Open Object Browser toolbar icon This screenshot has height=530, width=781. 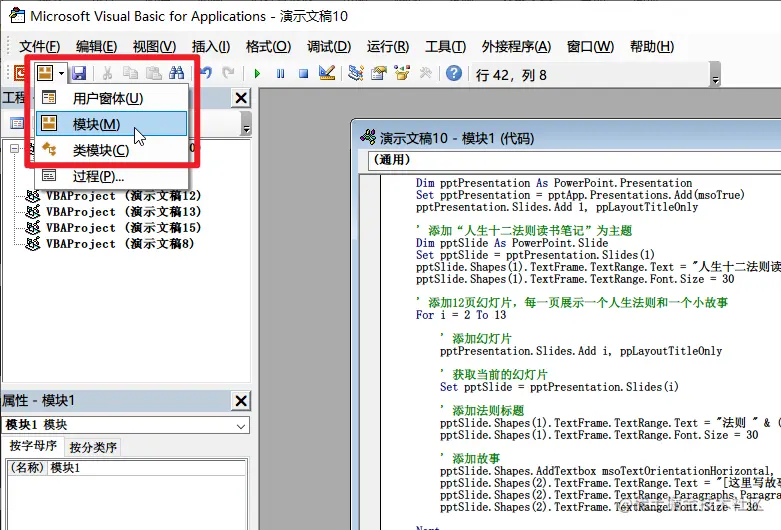(x=402, y=73)
